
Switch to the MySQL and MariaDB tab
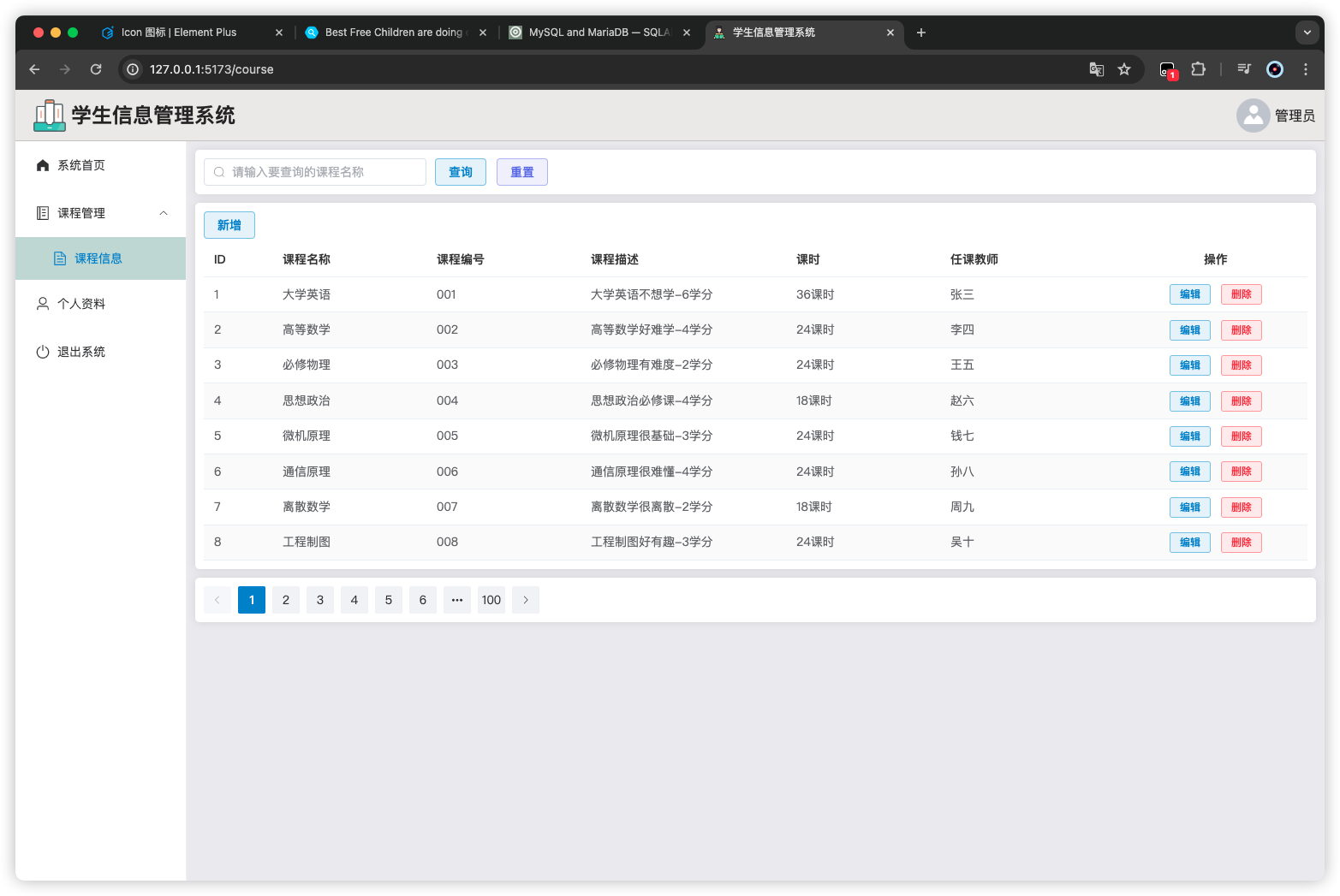click(599, 33)
